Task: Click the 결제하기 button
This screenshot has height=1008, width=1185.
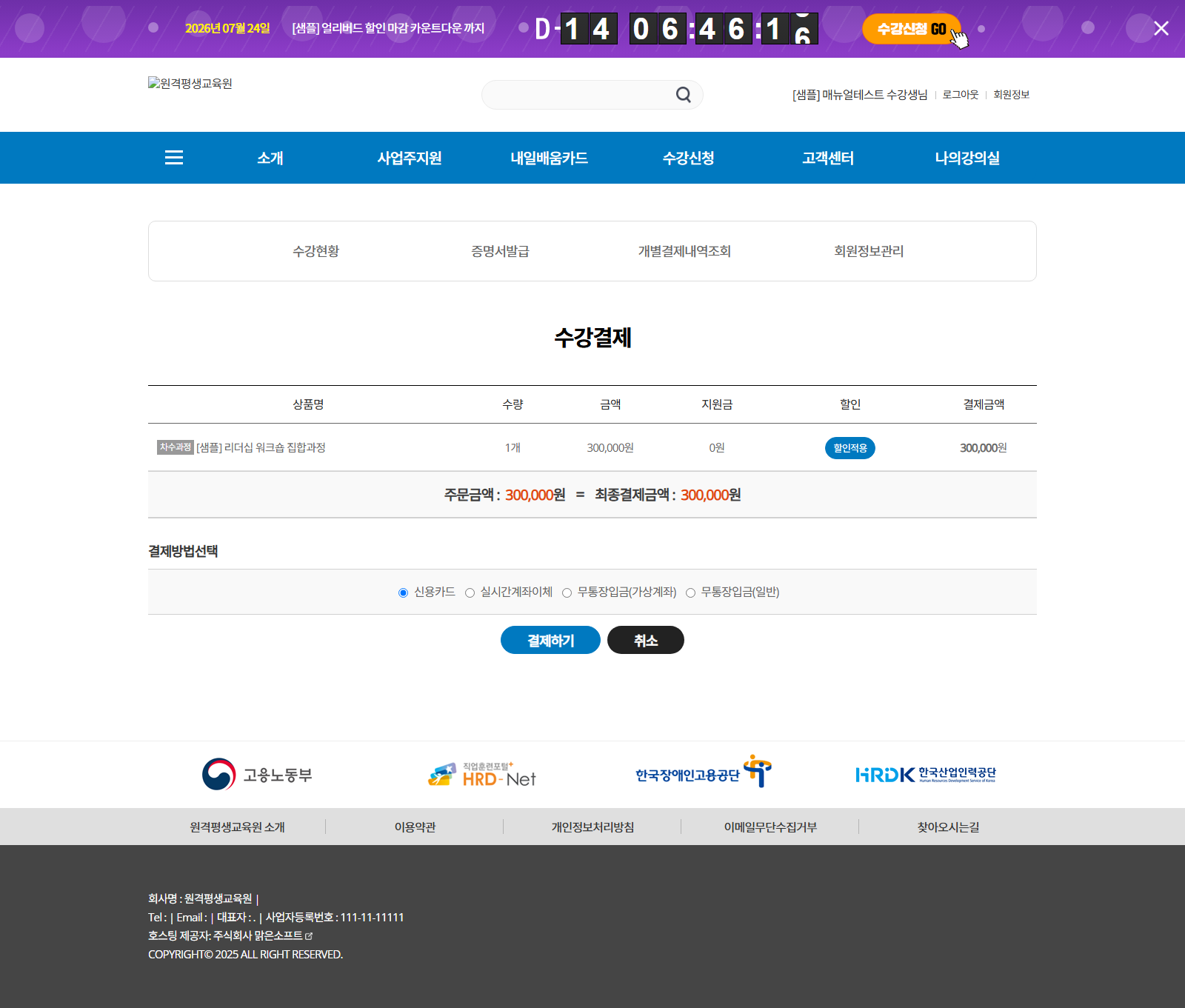Action: point(550,640)
